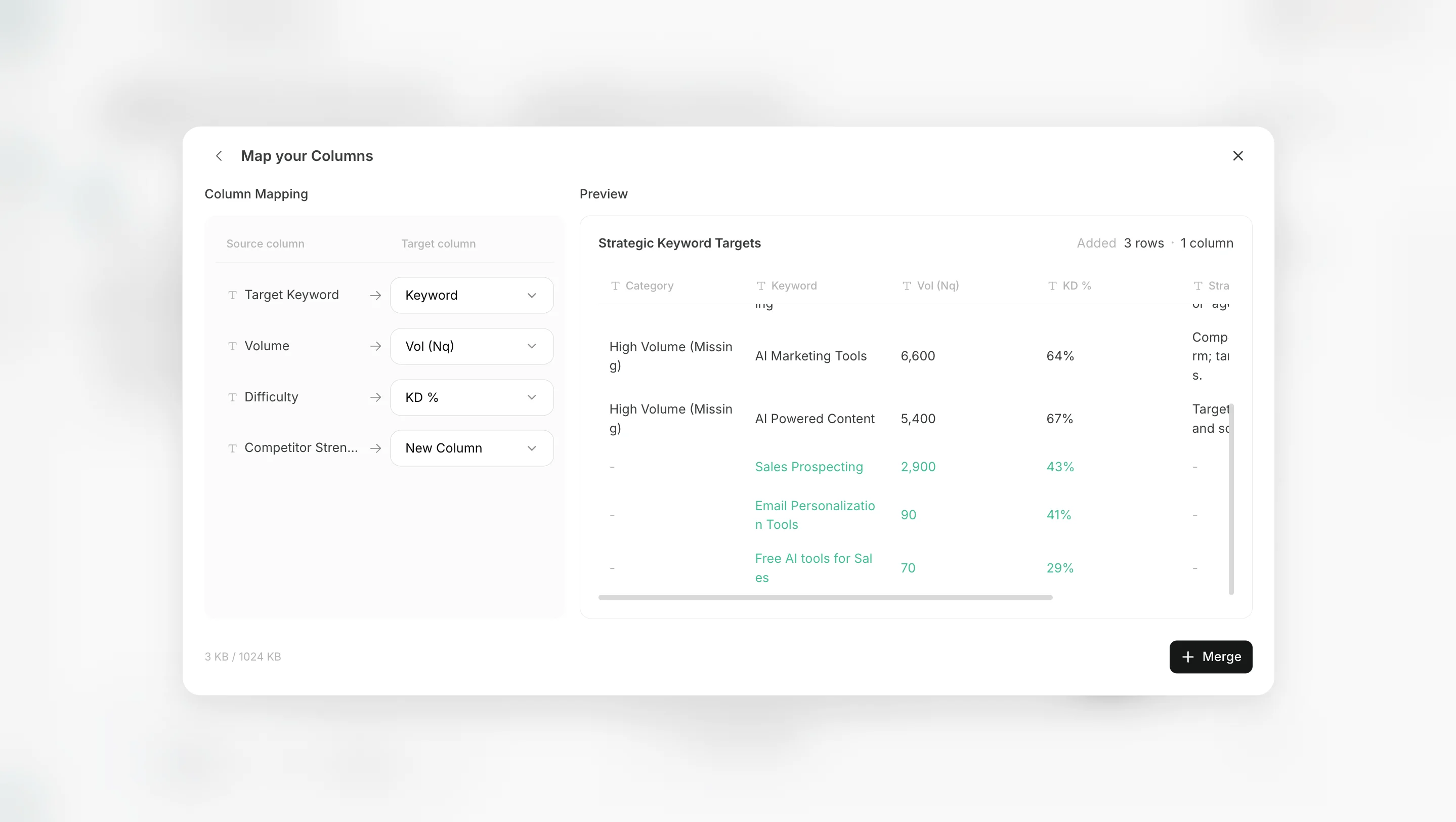Click the 1 column added indicator
Viewport: 1456px width, 822px height.
[x=1206, y=243]
